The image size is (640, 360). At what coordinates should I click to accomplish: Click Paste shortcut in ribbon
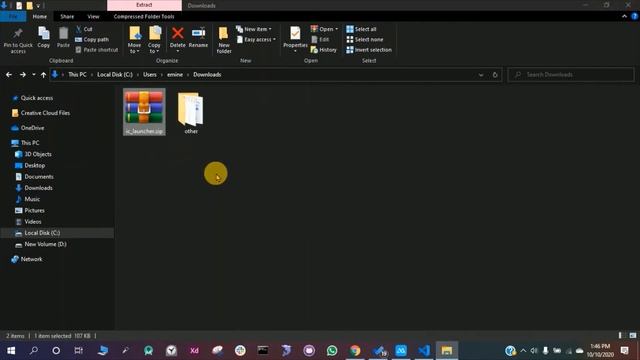[97, 50]
